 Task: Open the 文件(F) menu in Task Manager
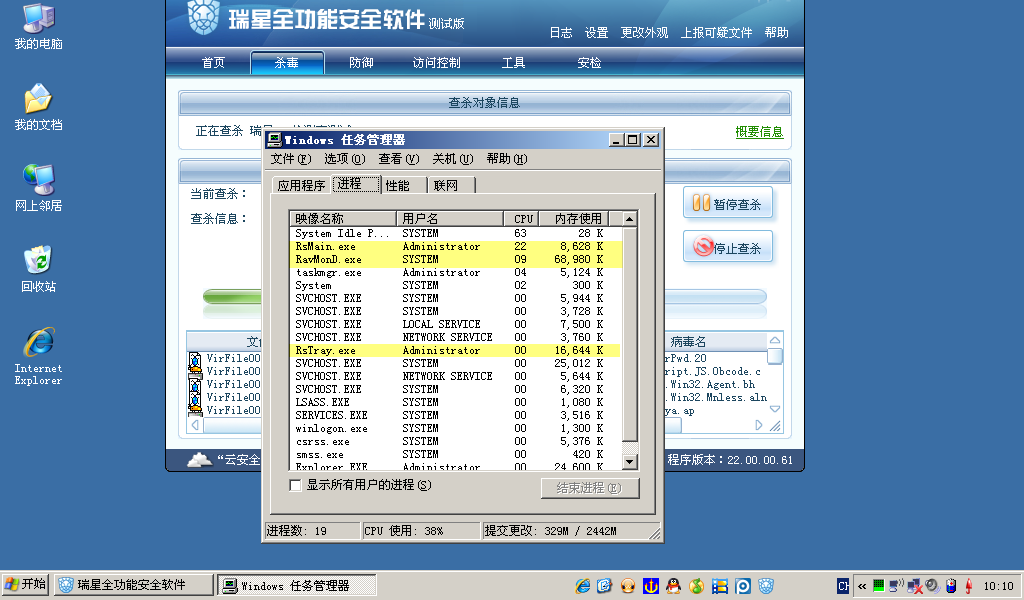point(291,159)
